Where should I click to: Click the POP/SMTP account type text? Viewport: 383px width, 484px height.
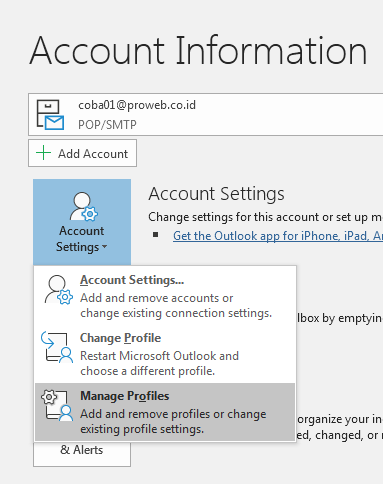107,125
